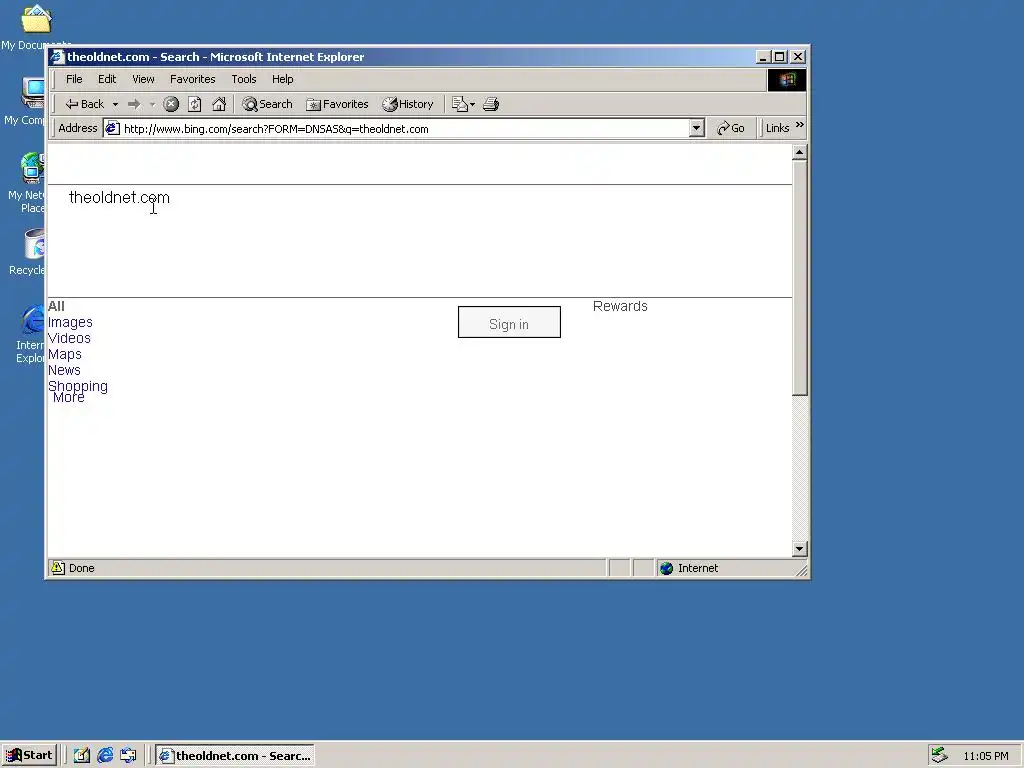Print the page with Print icon
The width and height of the screenshot is (1024, 768).
pos(491,104)
